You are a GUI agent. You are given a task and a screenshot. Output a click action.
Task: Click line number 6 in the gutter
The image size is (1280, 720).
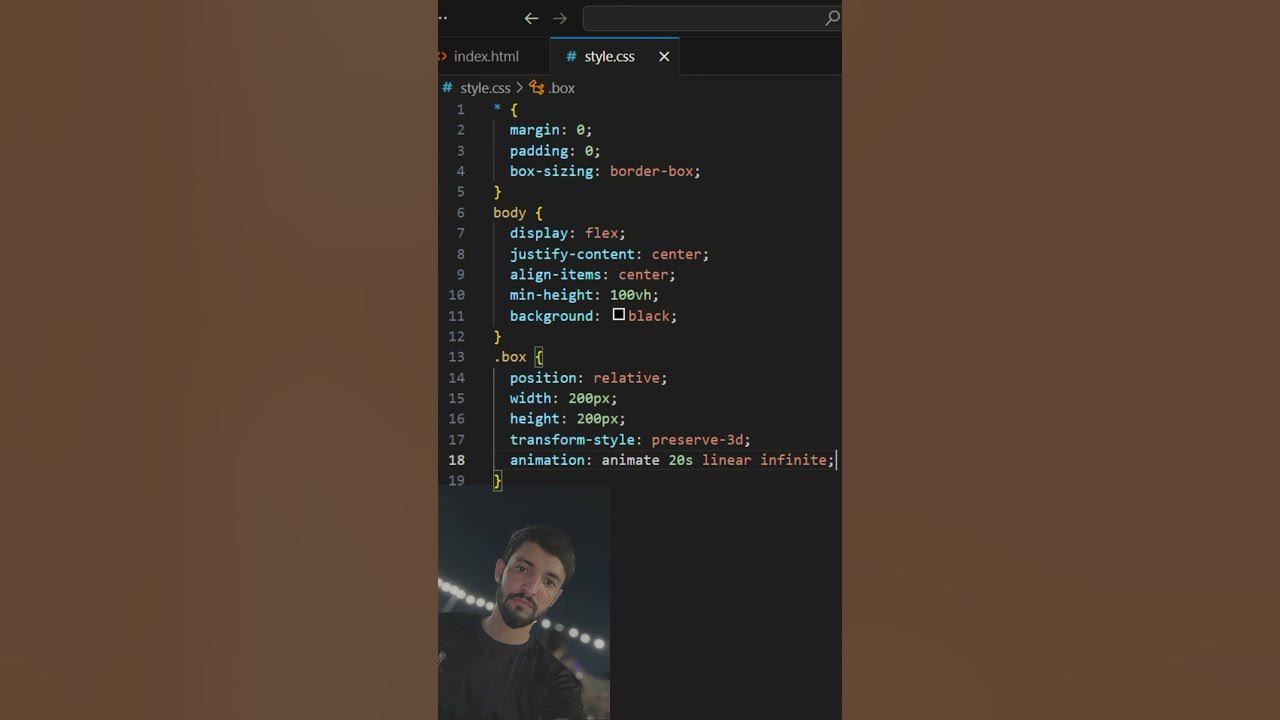pos(460,213)
